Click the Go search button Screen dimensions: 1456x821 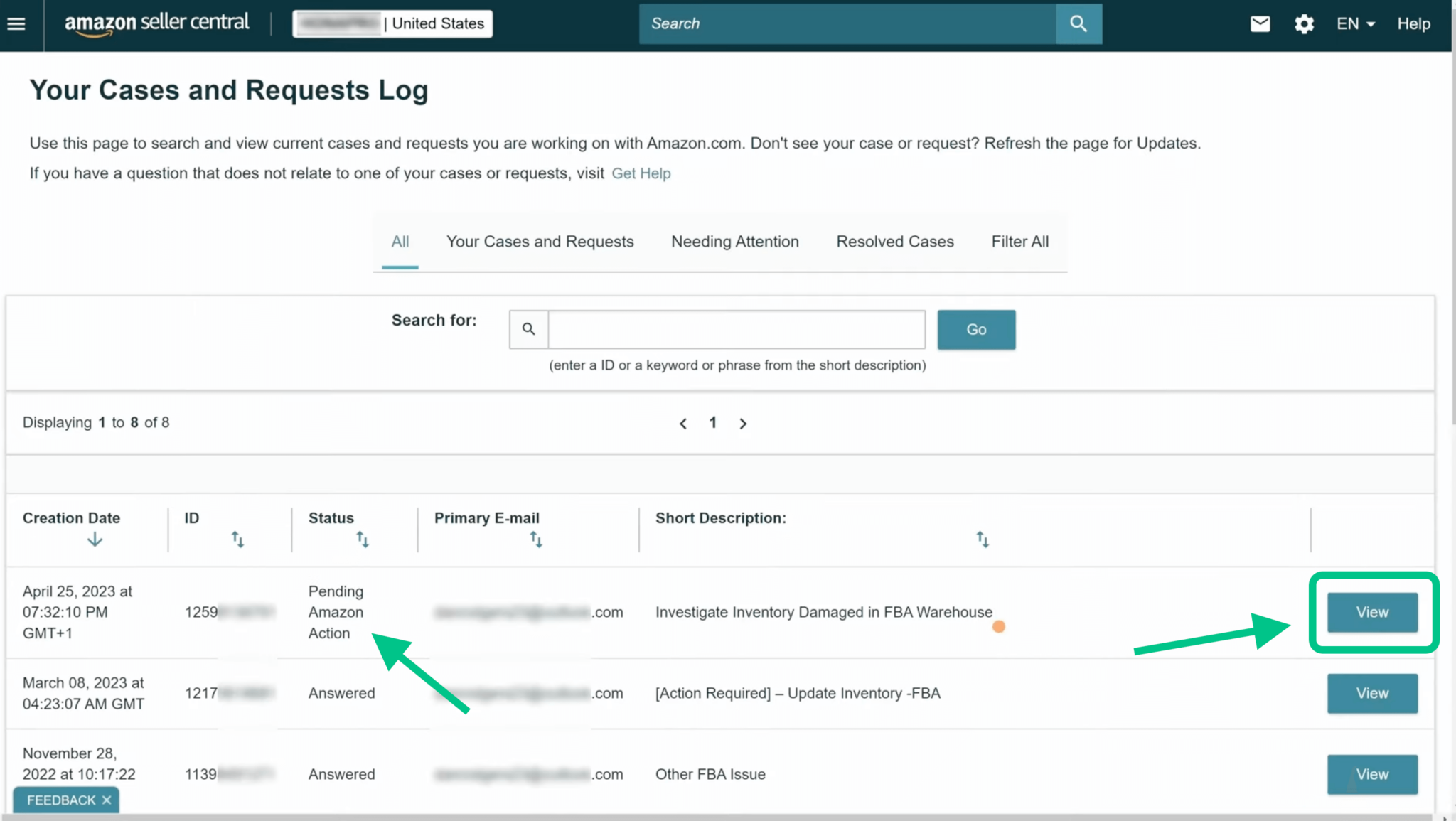[x=975, y=329]
